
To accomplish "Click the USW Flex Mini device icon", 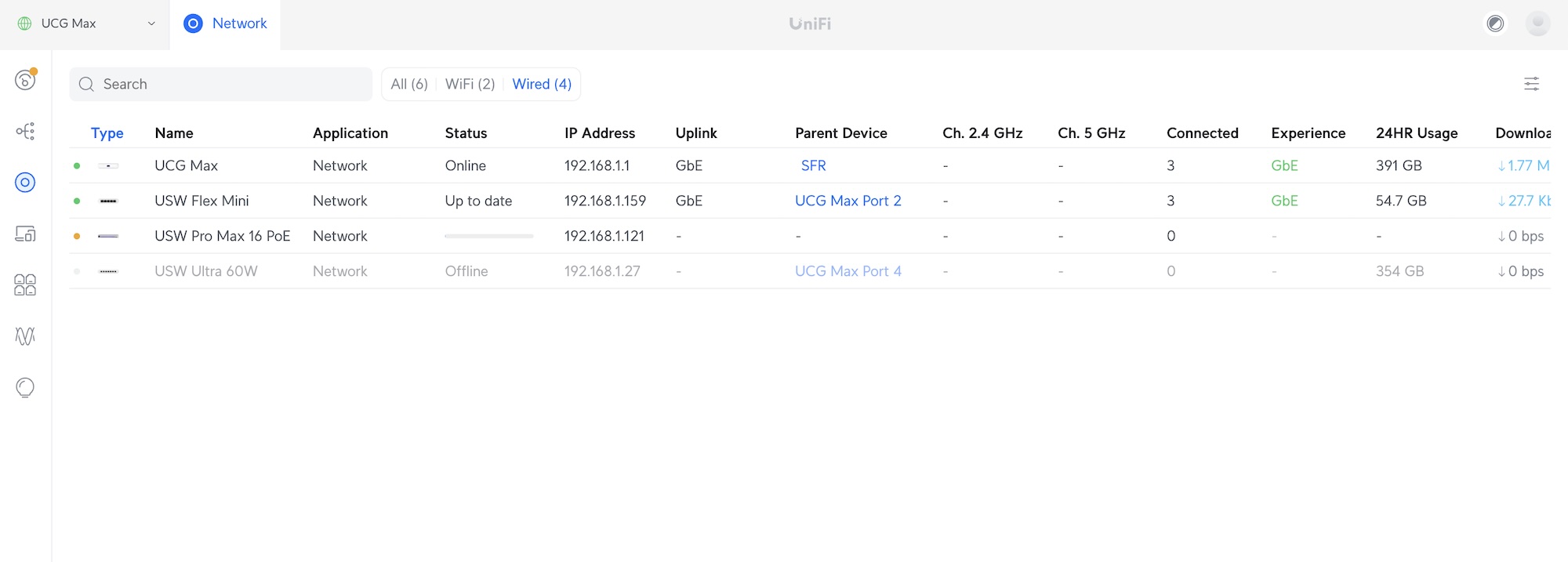I will tap(108, 201).
